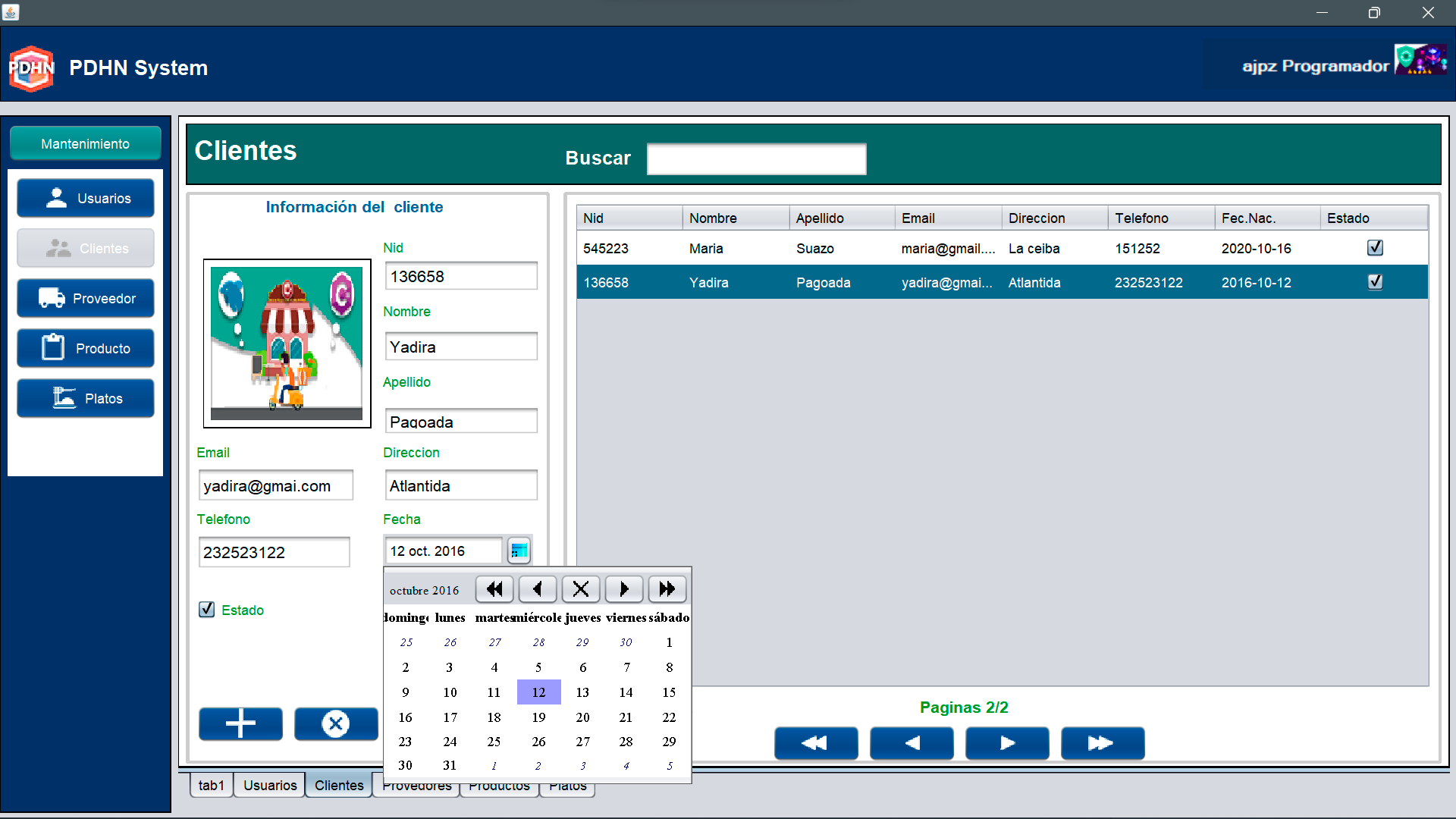Open the Proveedor section in sidebar
This screenshot has width=1456, height=819.
tap(86, 298)
